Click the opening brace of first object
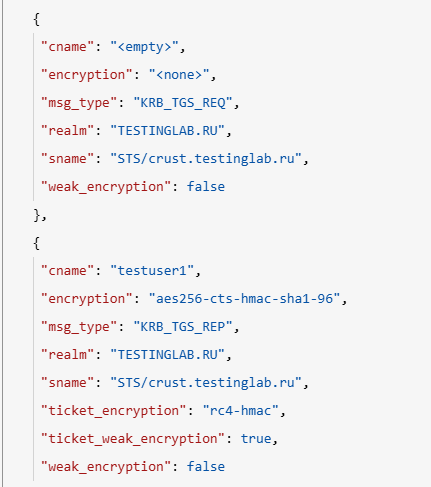The width and height of the screenshot is (431, 487). point(37,19)
